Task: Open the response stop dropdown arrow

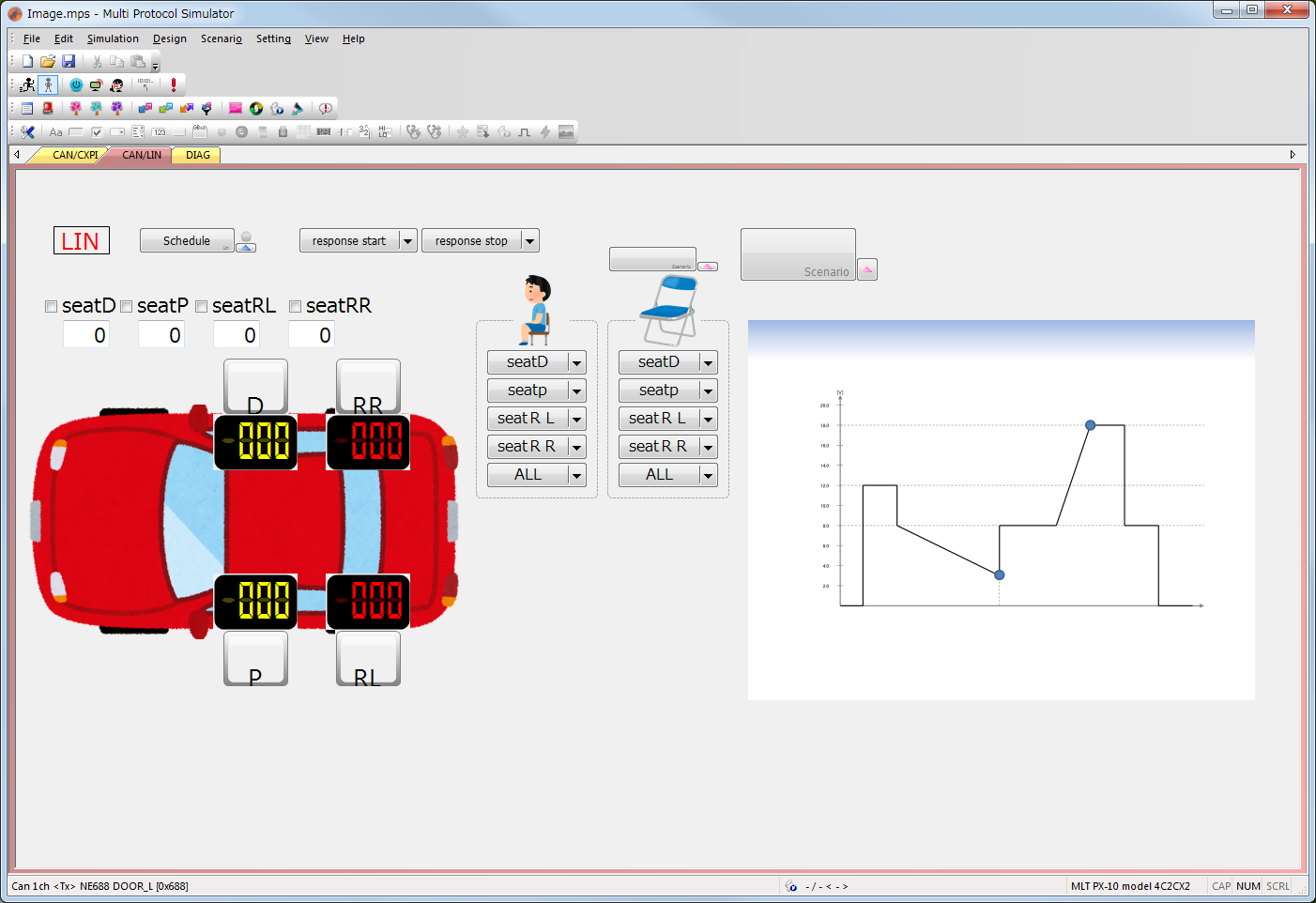Action: (x=529, y=241)
